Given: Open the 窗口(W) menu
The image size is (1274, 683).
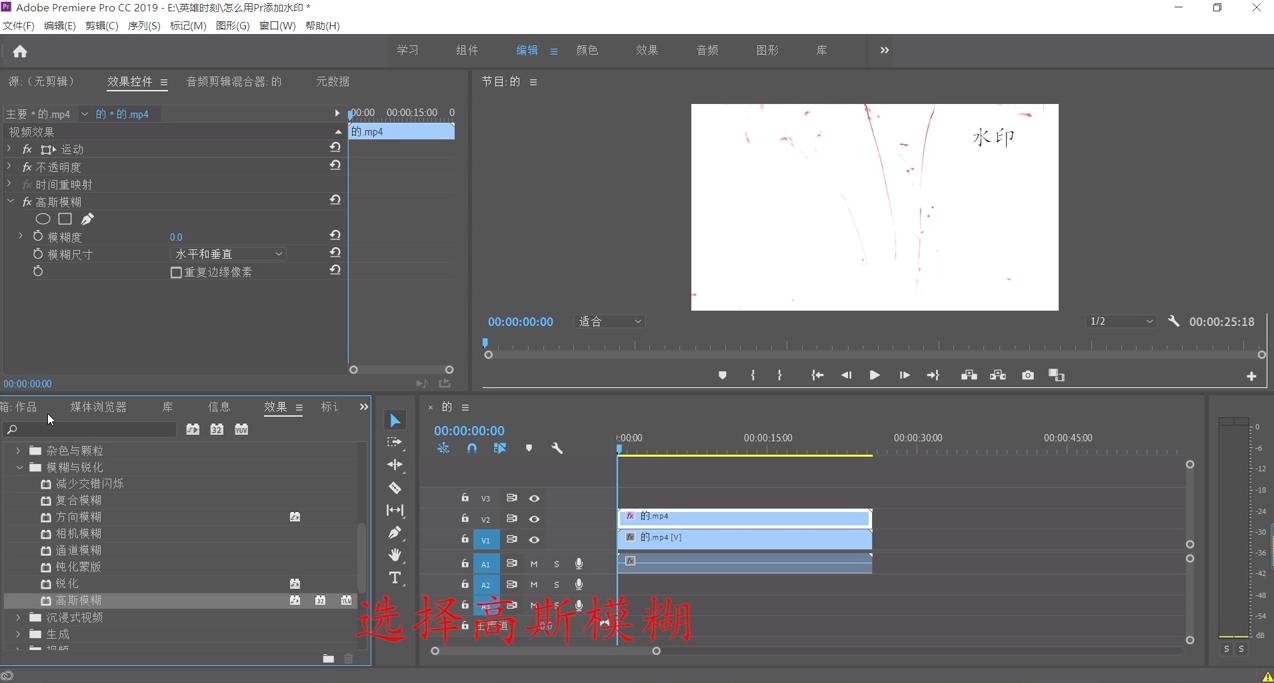Looking at the screenshot, I should [277, 26].
